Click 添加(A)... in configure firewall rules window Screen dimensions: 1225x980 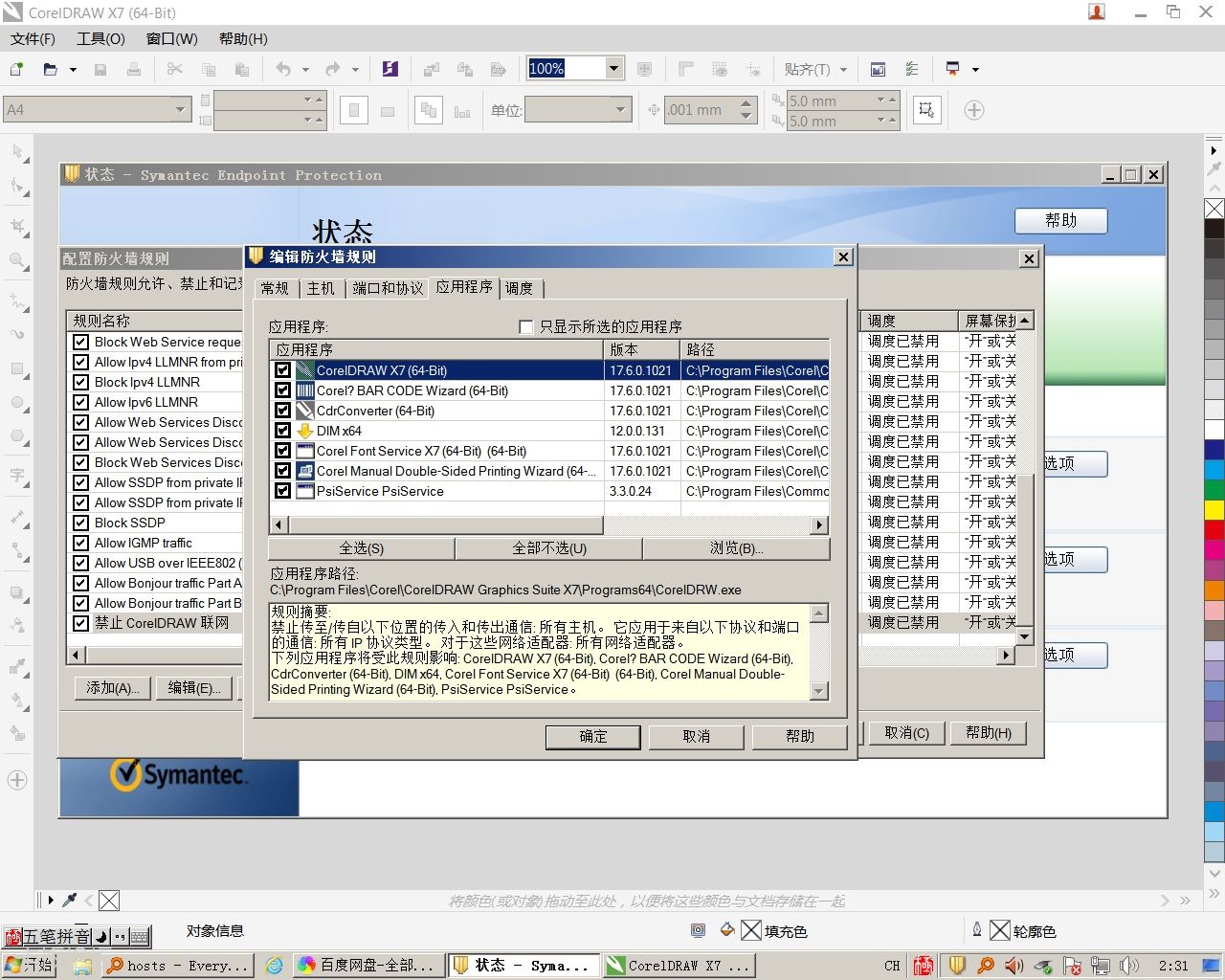[x=113, y=688]
